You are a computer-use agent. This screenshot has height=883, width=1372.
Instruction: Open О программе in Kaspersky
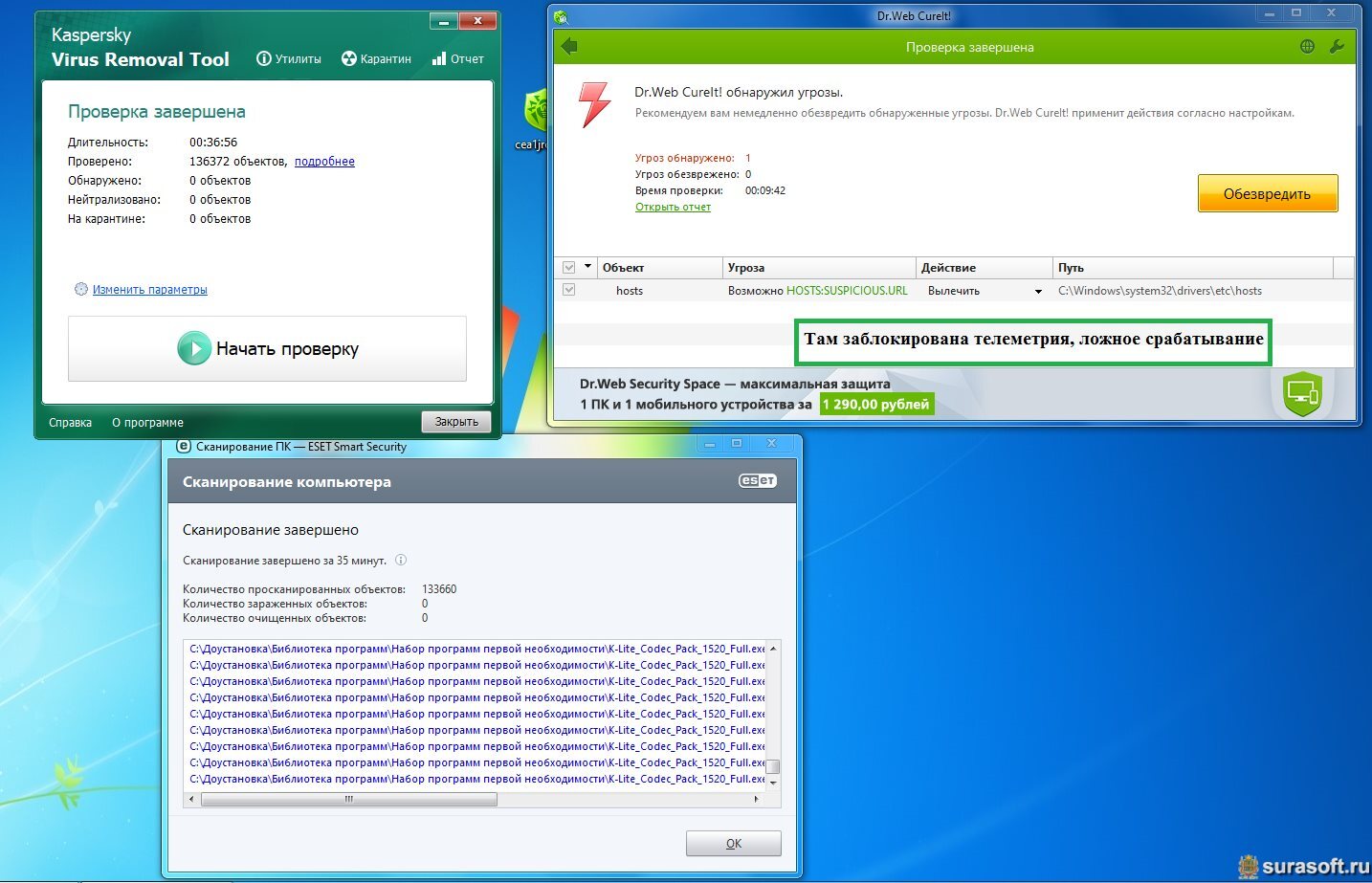pos(147,423)
